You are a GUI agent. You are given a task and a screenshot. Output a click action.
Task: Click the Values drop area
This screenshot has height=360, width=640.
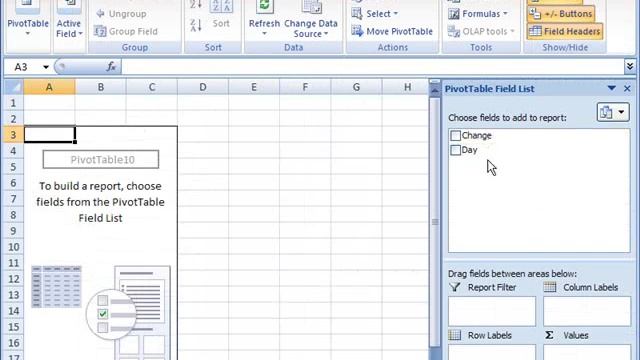pos(587,352)
